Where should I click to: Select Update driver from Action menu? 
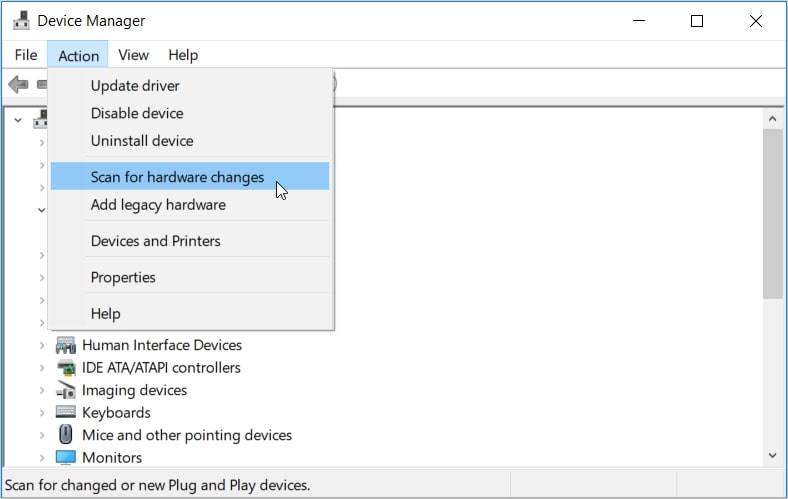(x=135, y=86)
